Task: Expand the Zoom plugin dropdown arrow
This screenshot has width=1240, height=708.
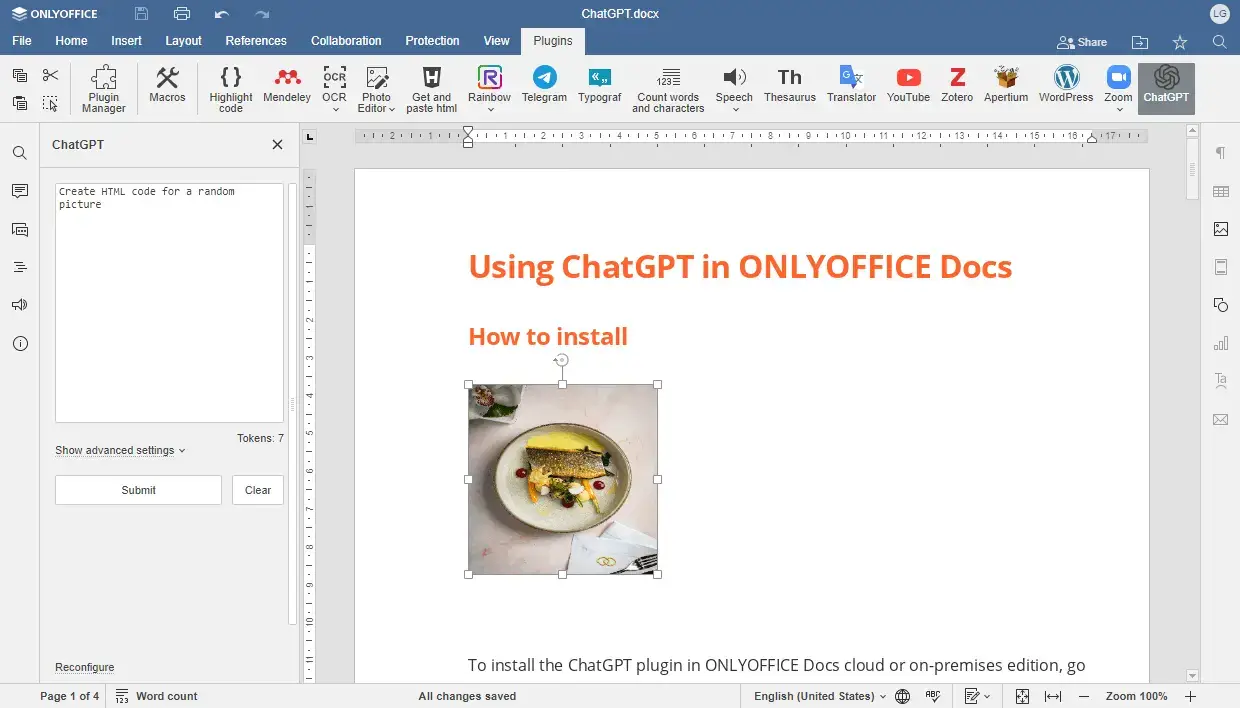Action: (1118, 110)
